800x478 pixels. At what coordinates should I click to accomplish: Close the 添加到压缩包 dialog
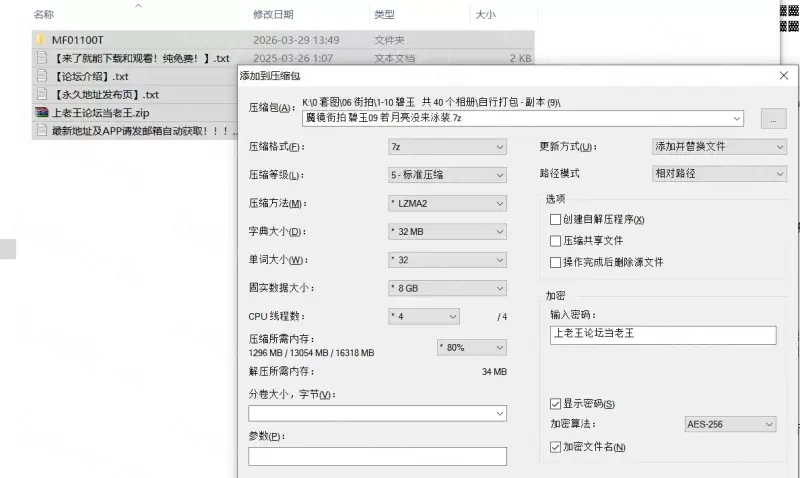pos(782,75)
